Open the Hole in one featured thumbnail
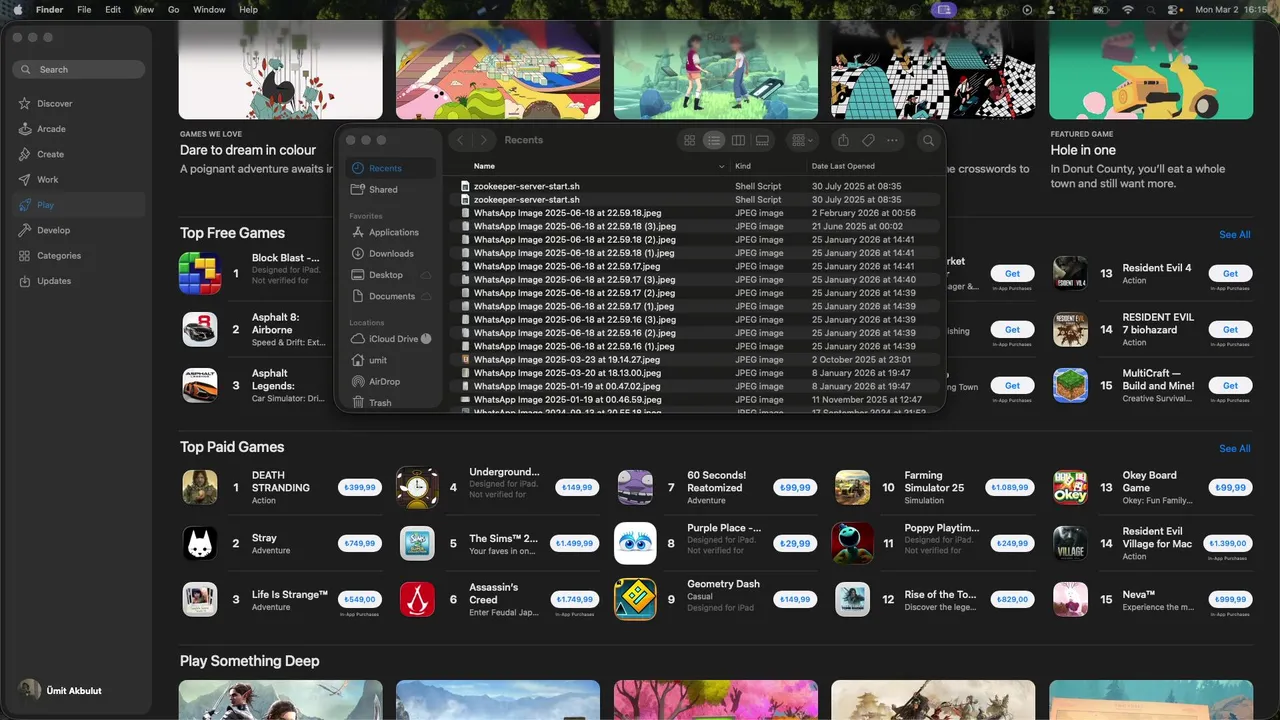 (1151, 69)
